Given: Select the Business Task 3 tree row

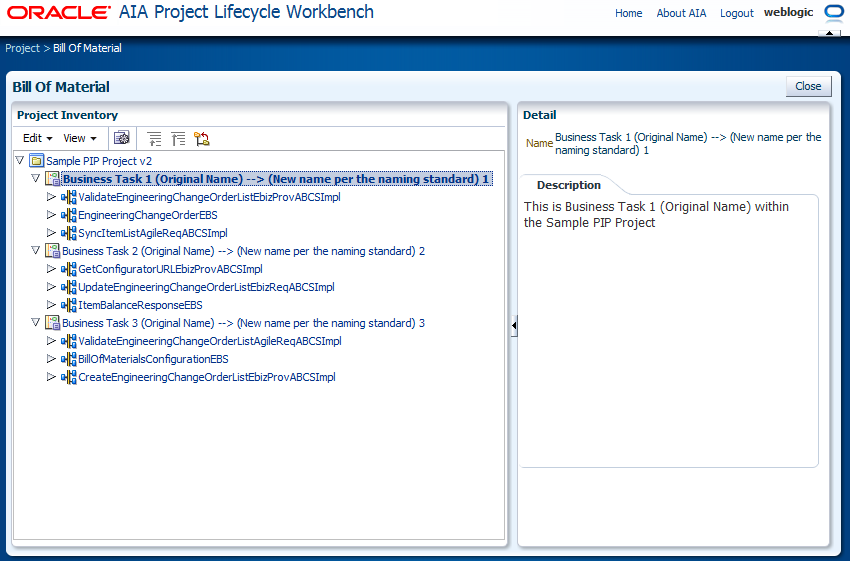Looking at the screenshot, I should click(243, 323).
